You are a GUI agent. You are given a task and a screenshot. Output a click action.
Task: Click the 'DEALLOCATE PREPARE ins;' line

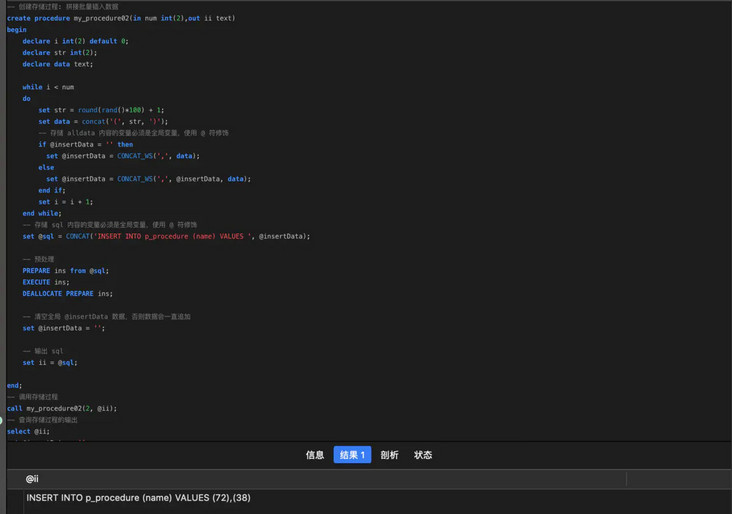pos(68,294)
